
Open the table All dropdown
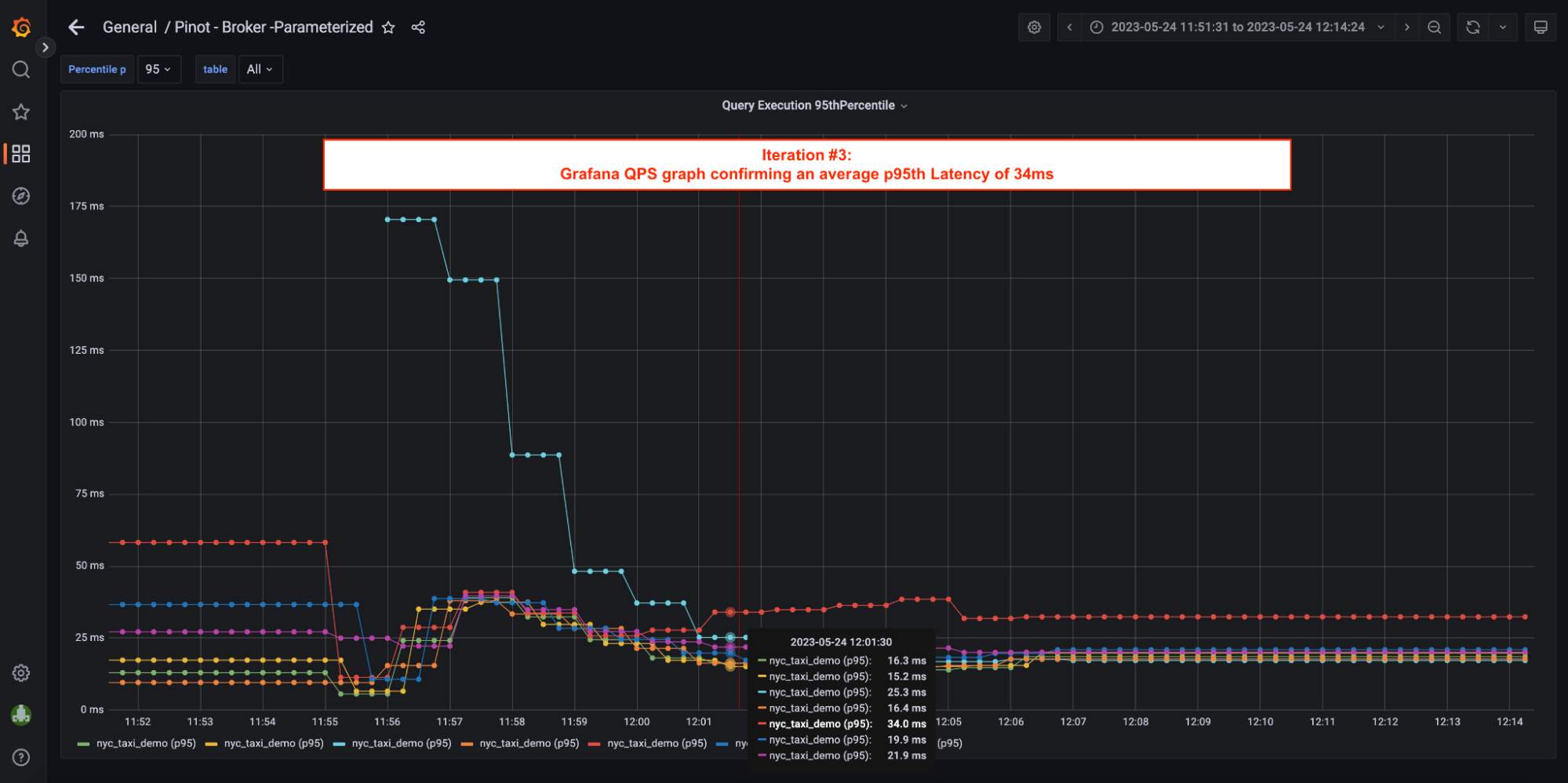(260, 69)
